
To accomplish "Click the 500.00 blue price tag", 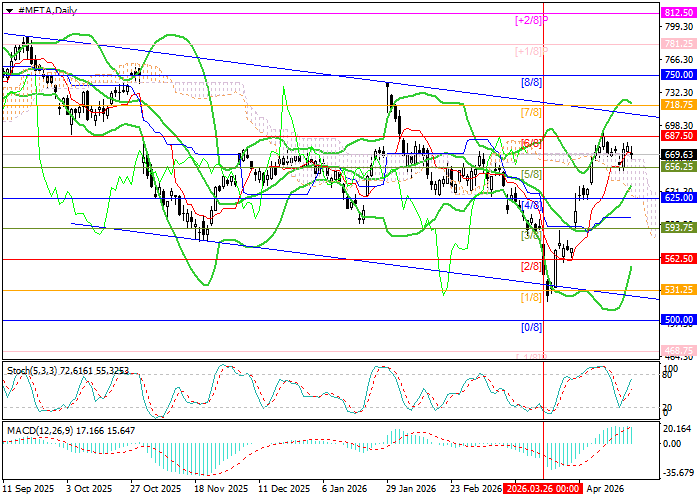I will click(x=679, y=320).
